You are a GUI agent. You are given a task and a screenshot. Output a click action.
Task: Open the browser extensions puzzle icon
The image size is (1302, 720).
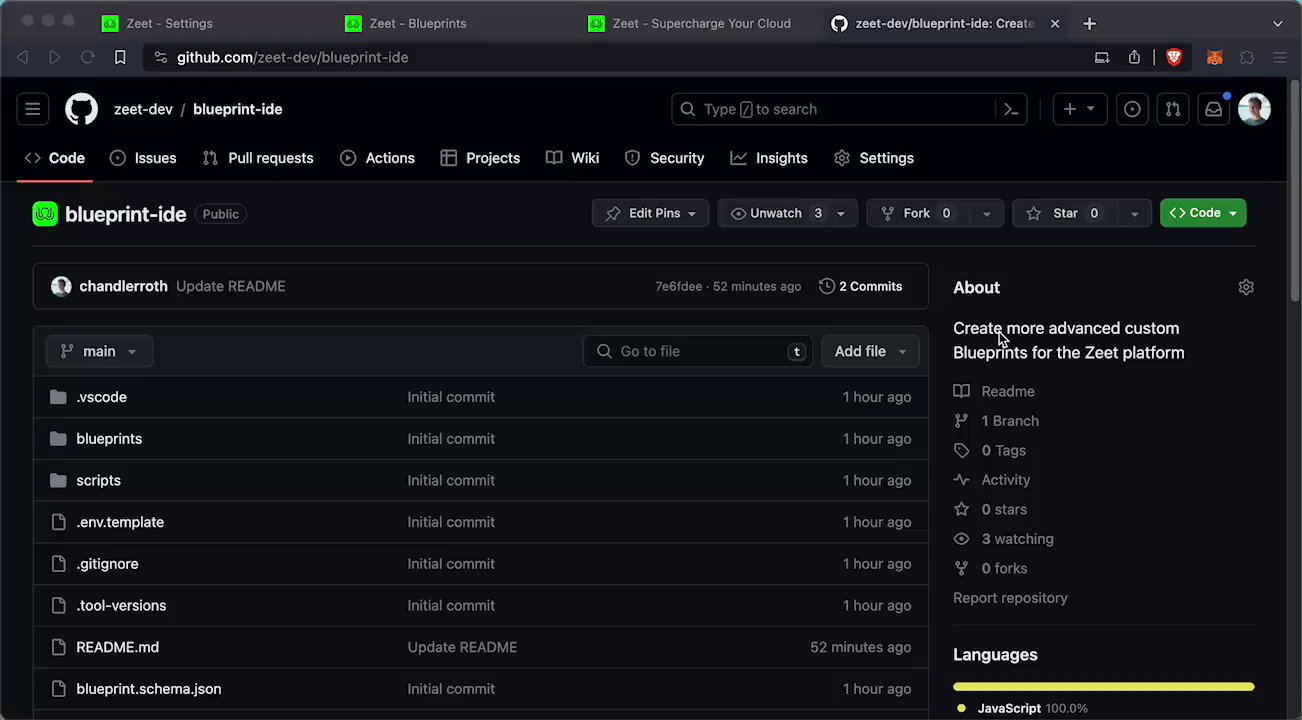tap(1247, 57)
